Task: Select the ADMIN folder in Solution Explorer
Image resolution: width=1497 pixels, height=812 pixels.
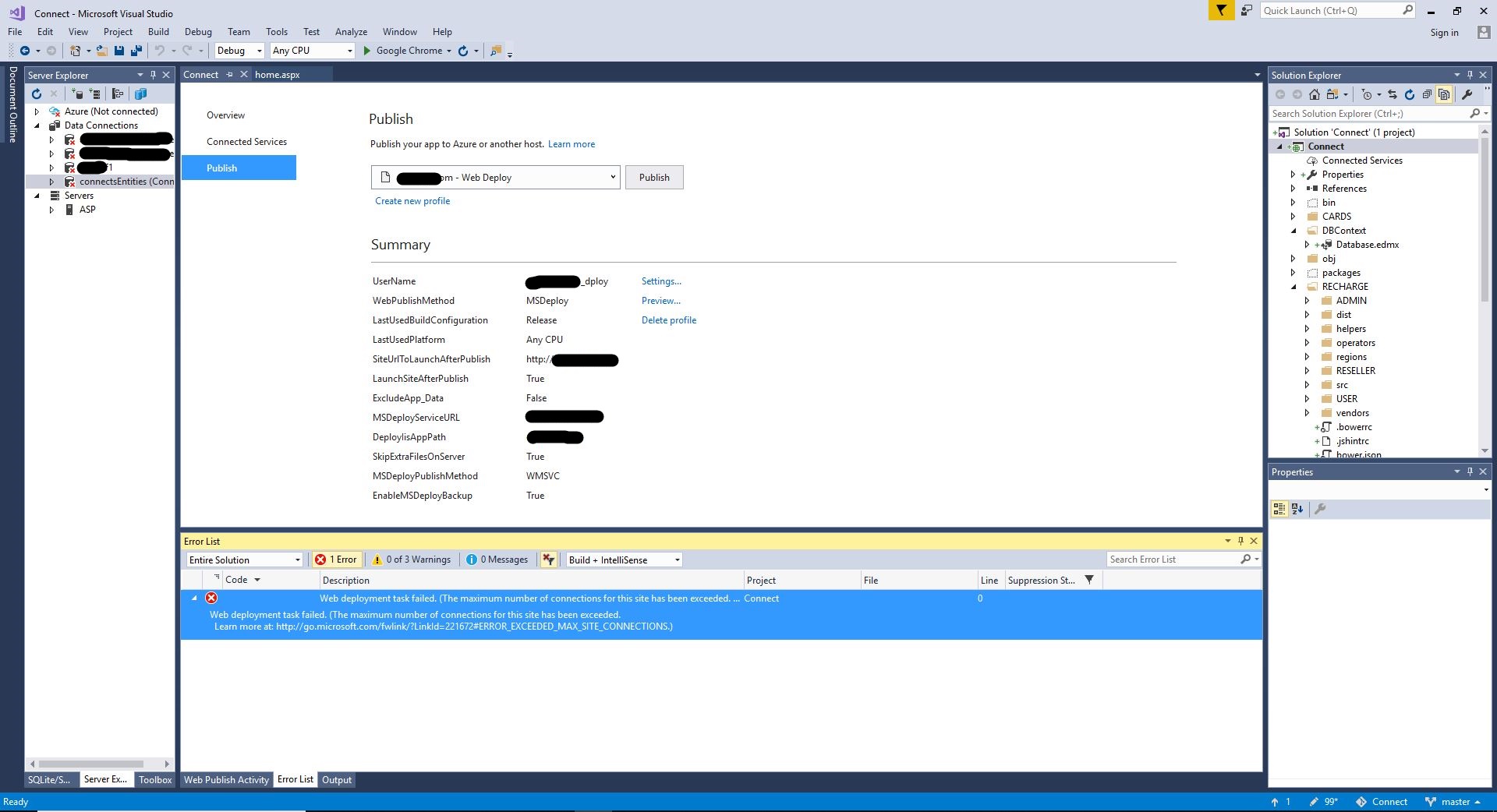Action: click(x=1351, y=301)
